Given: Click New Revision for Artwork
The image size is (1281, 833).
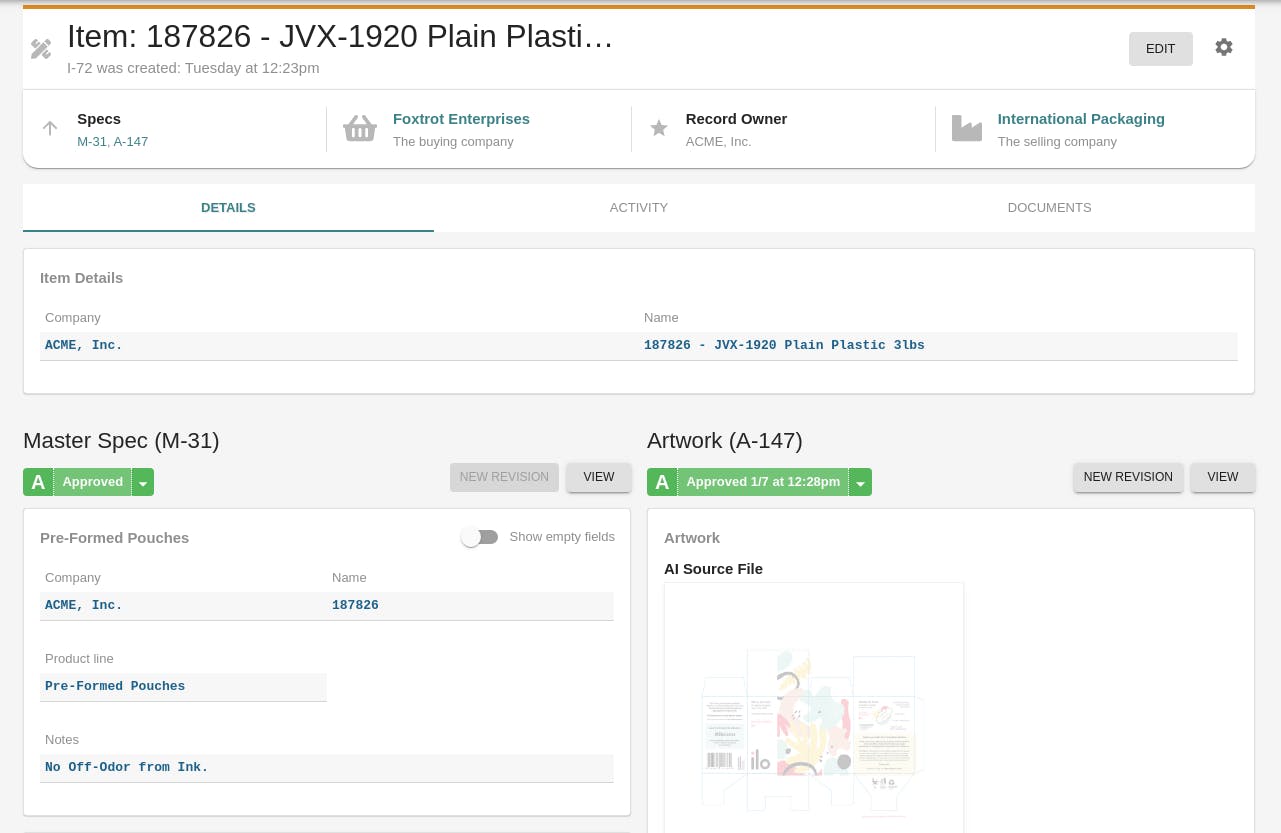Looking at the screenshot, I should [x=1128, y=477].
